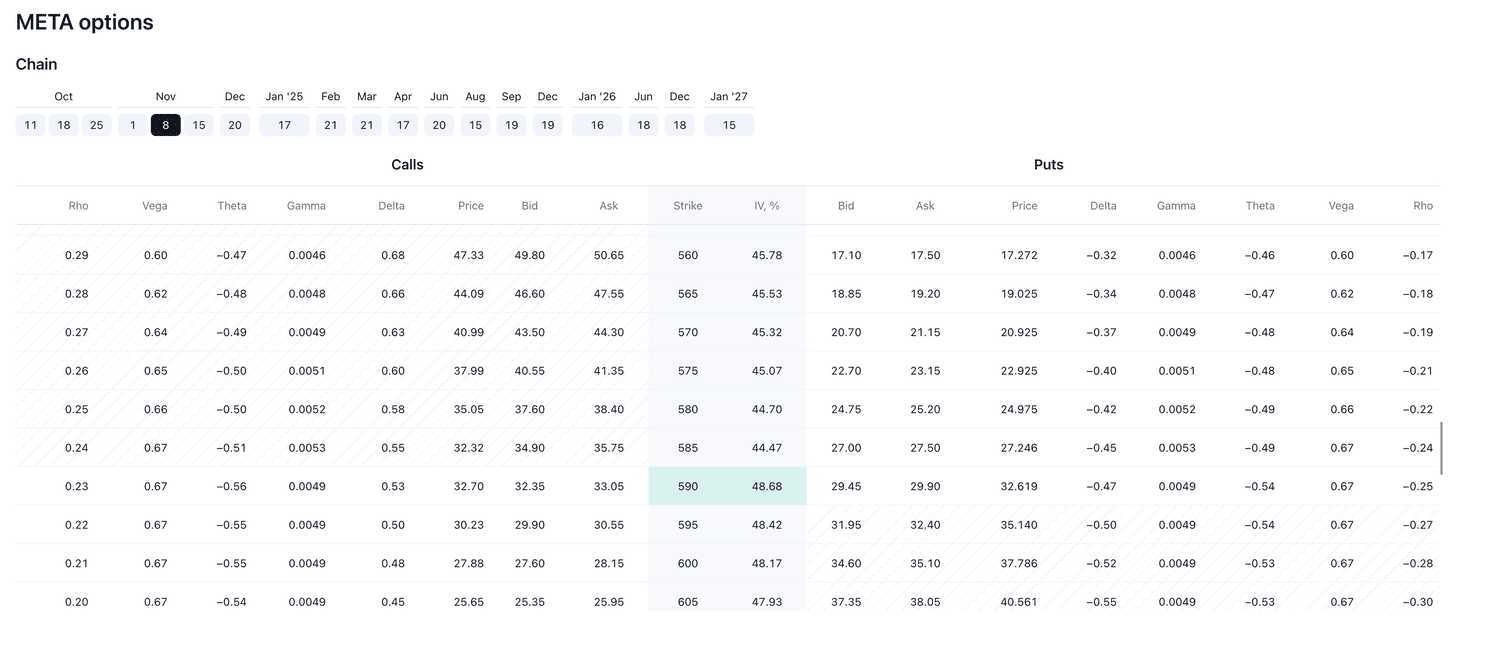
Task: Click the IV value 48.68
Action: (767, 487)
